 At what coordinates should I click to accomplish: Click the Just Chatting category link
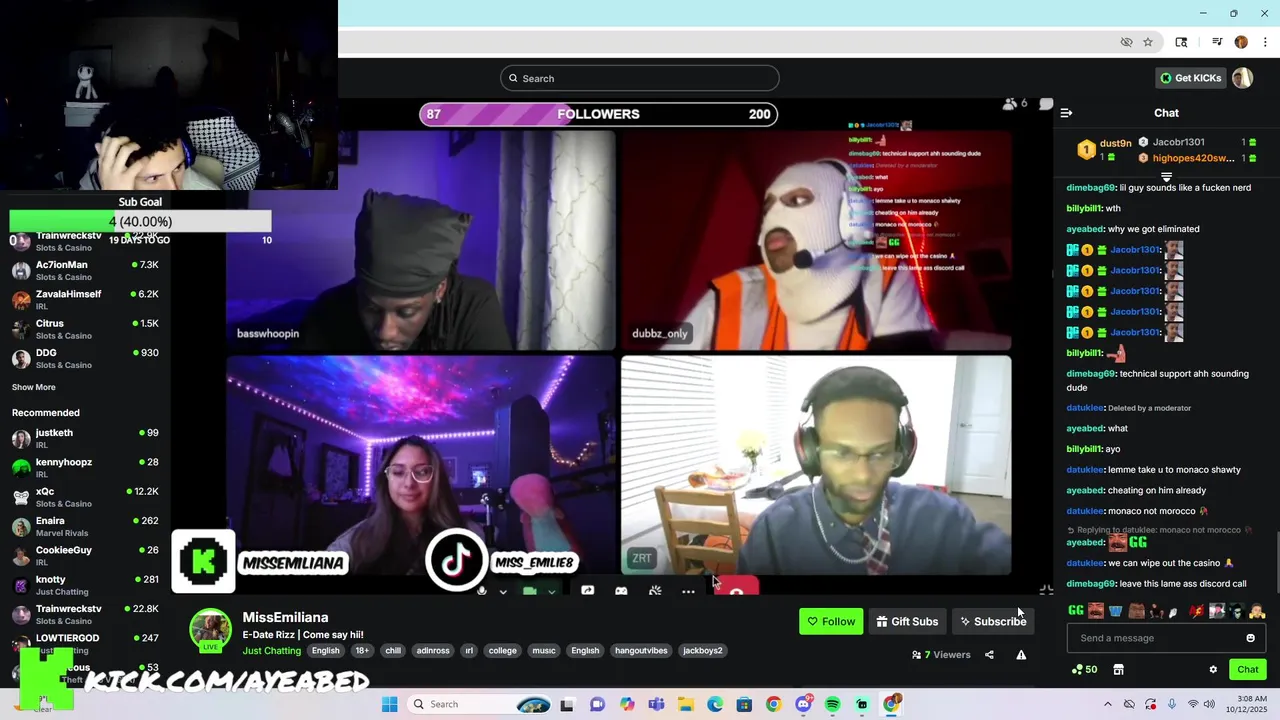click(x=272, y=650)
